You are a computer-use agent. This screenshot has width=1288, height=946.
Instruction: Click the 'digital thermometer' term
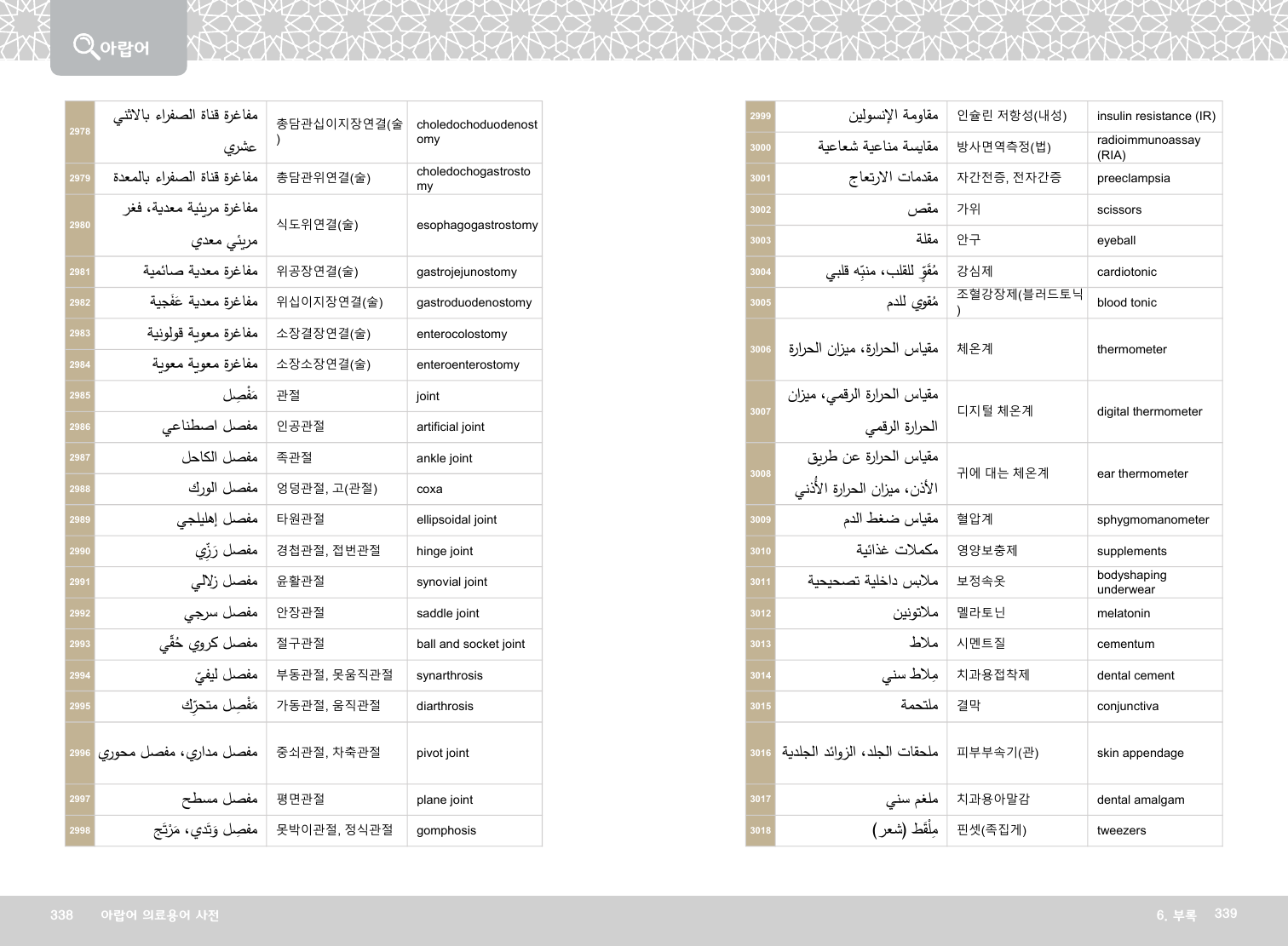click(x=1149, y=412)
